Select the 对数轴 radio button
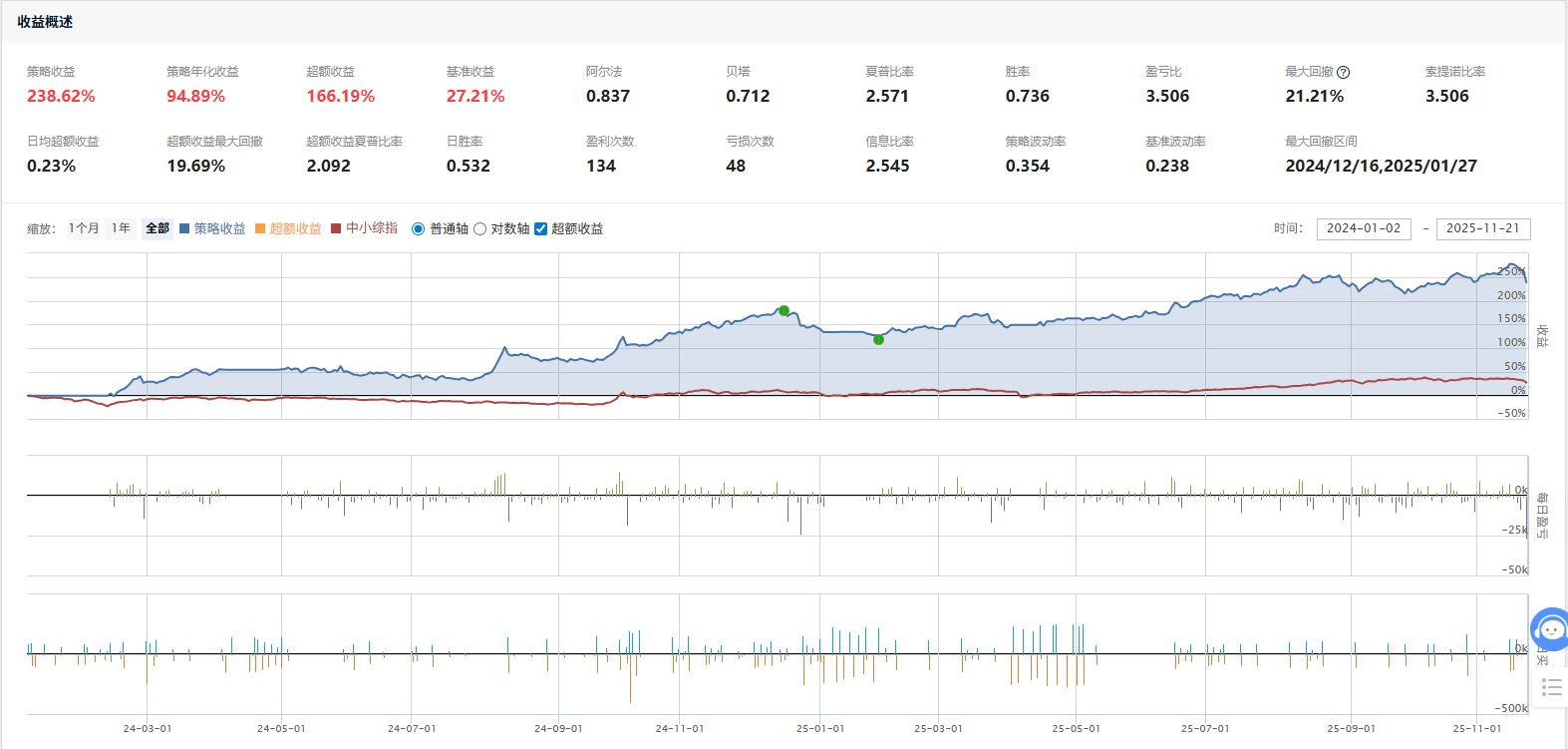Image resolution: width=1568 pixels, height=749 pixels. (479, 229)
